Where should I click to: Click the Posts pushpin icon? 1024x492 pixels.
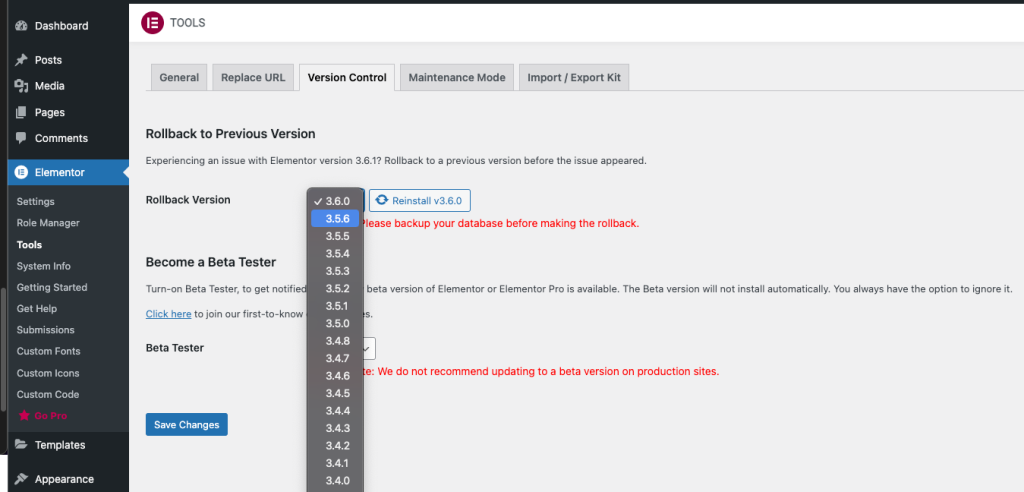(x=21, y=60)
